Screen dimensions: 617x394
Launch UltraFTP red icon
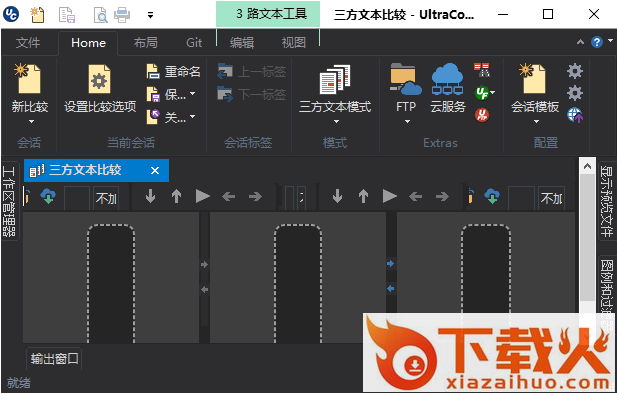[x=482, y=115]
